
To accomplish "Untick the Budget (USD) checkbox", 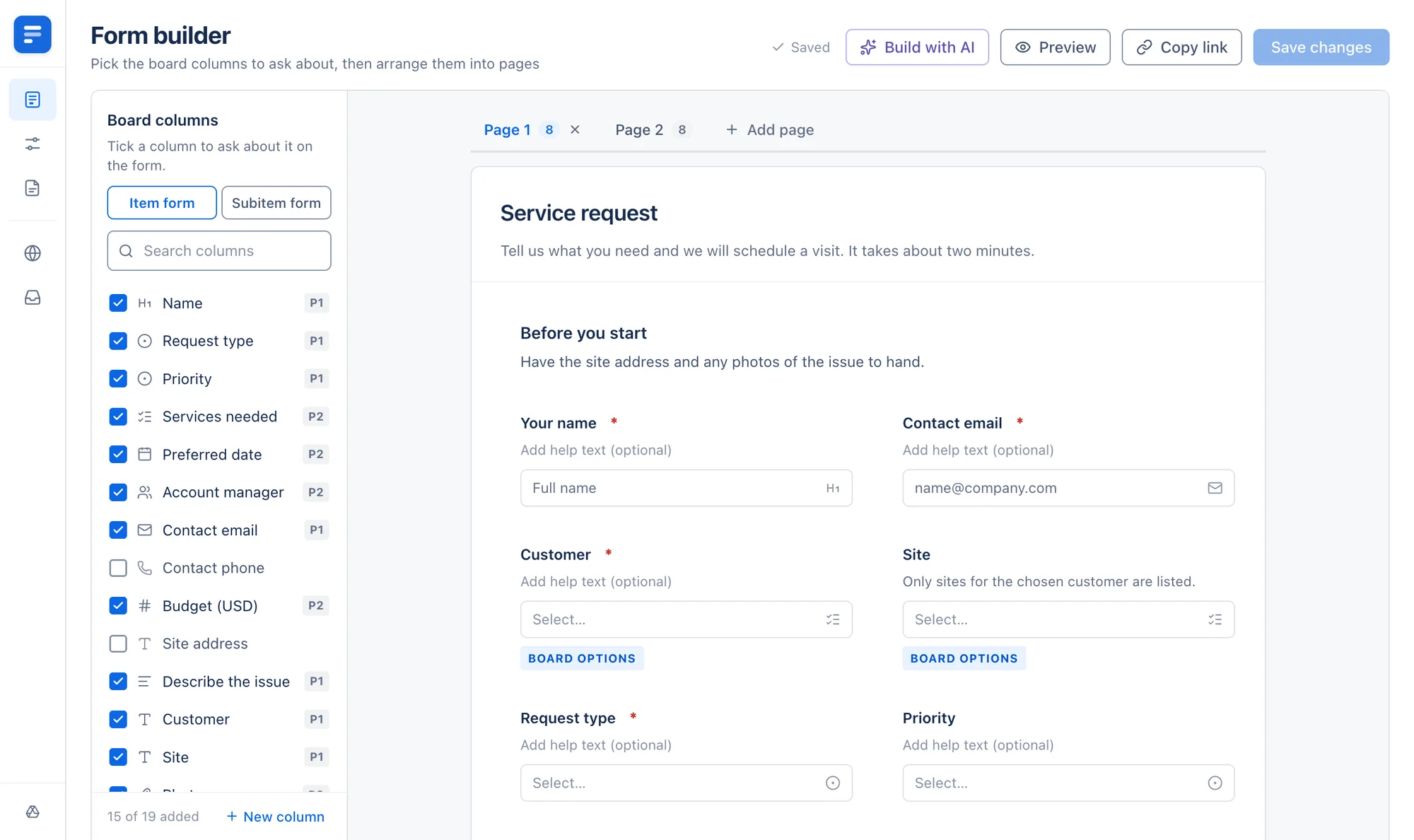I will (x=118, y=606).
